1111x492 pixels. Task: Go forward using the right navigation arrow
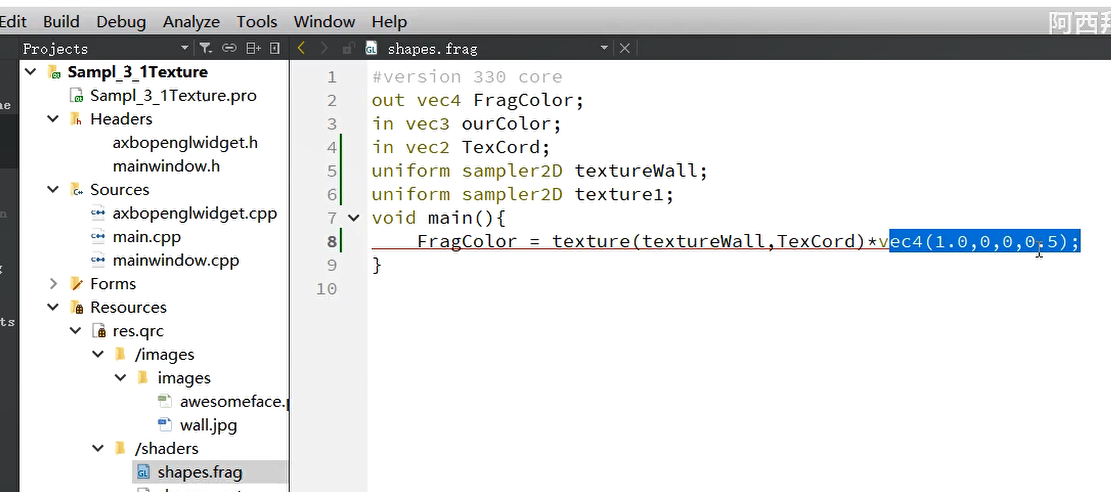coord(324,48)
